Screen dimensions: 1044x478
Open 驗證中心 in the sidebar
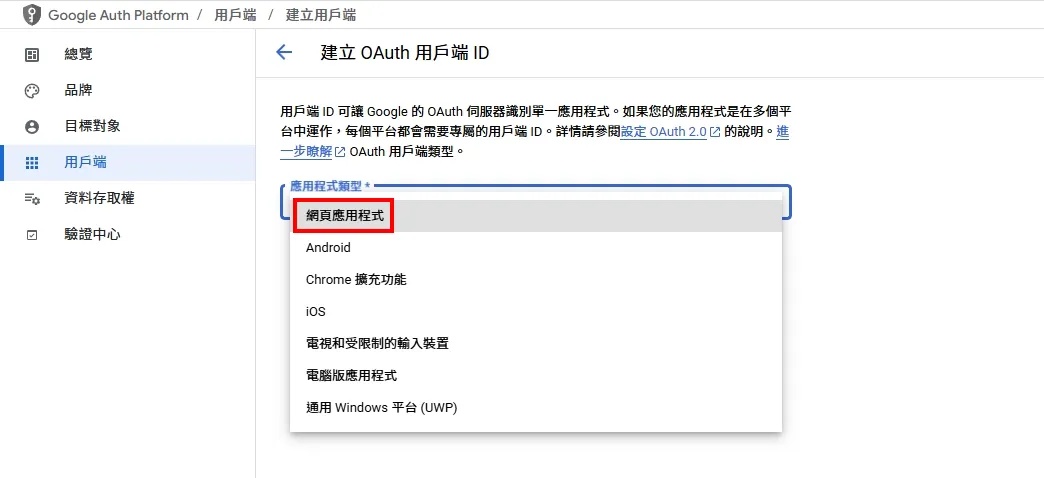click(x=128, y=234)
